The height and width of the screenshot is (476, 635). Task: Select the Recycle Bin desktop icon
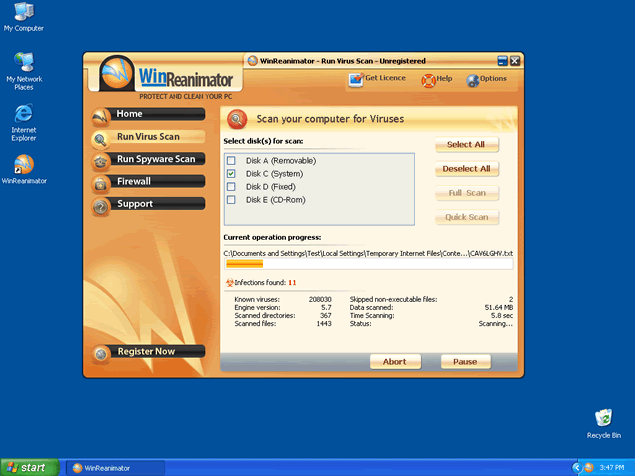(x=603, y=418)
